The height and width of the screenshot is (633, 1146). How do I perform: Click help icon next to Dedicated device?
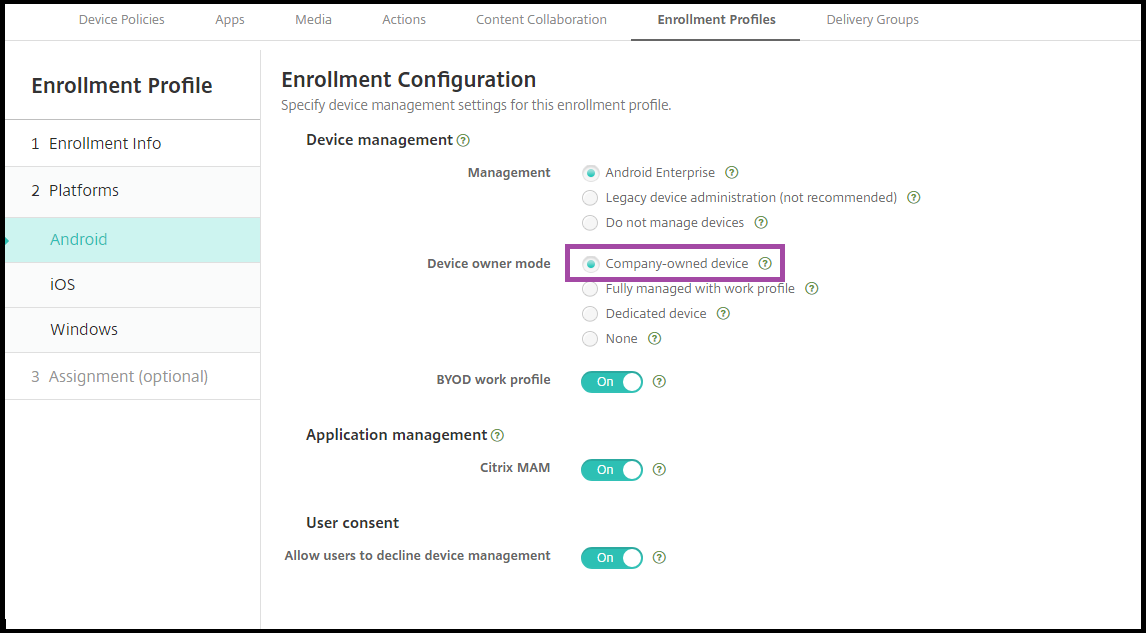(723, 314)
